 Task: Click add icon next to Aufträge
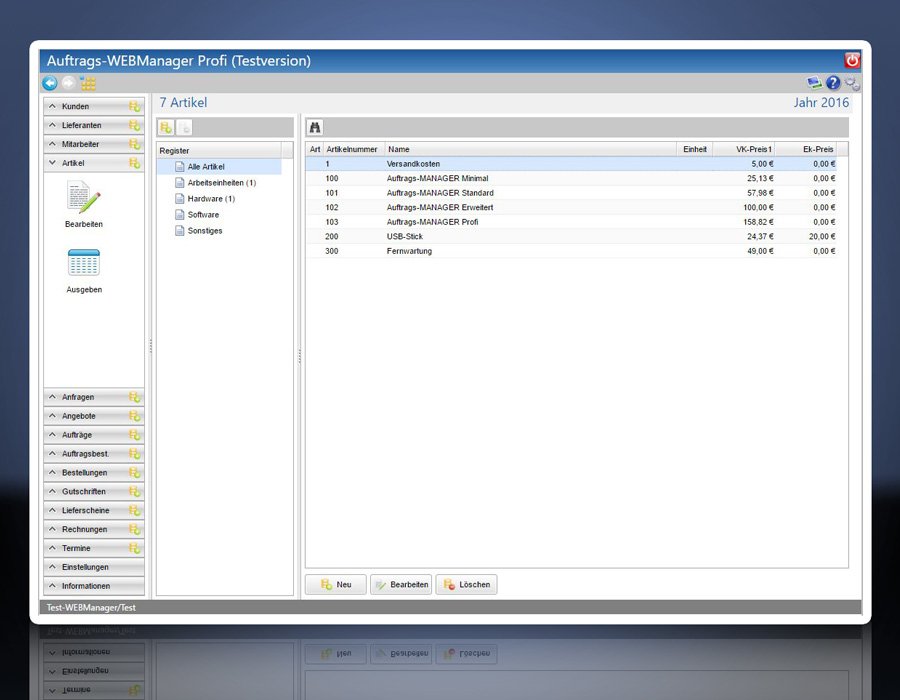pyautogui.click(x=134, y=435)
